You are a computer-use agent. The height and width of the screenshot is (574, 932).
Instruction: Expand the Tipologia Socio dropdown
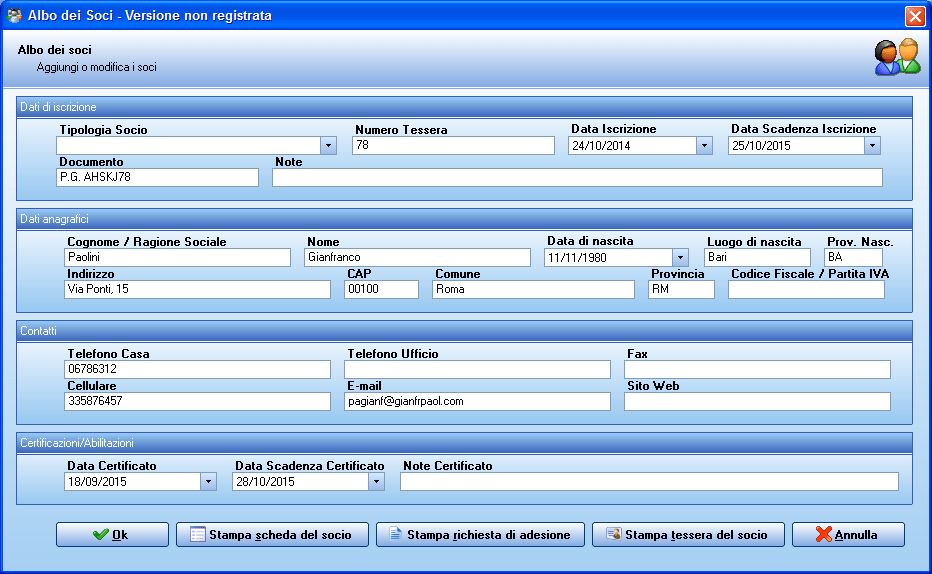point(329,146)
